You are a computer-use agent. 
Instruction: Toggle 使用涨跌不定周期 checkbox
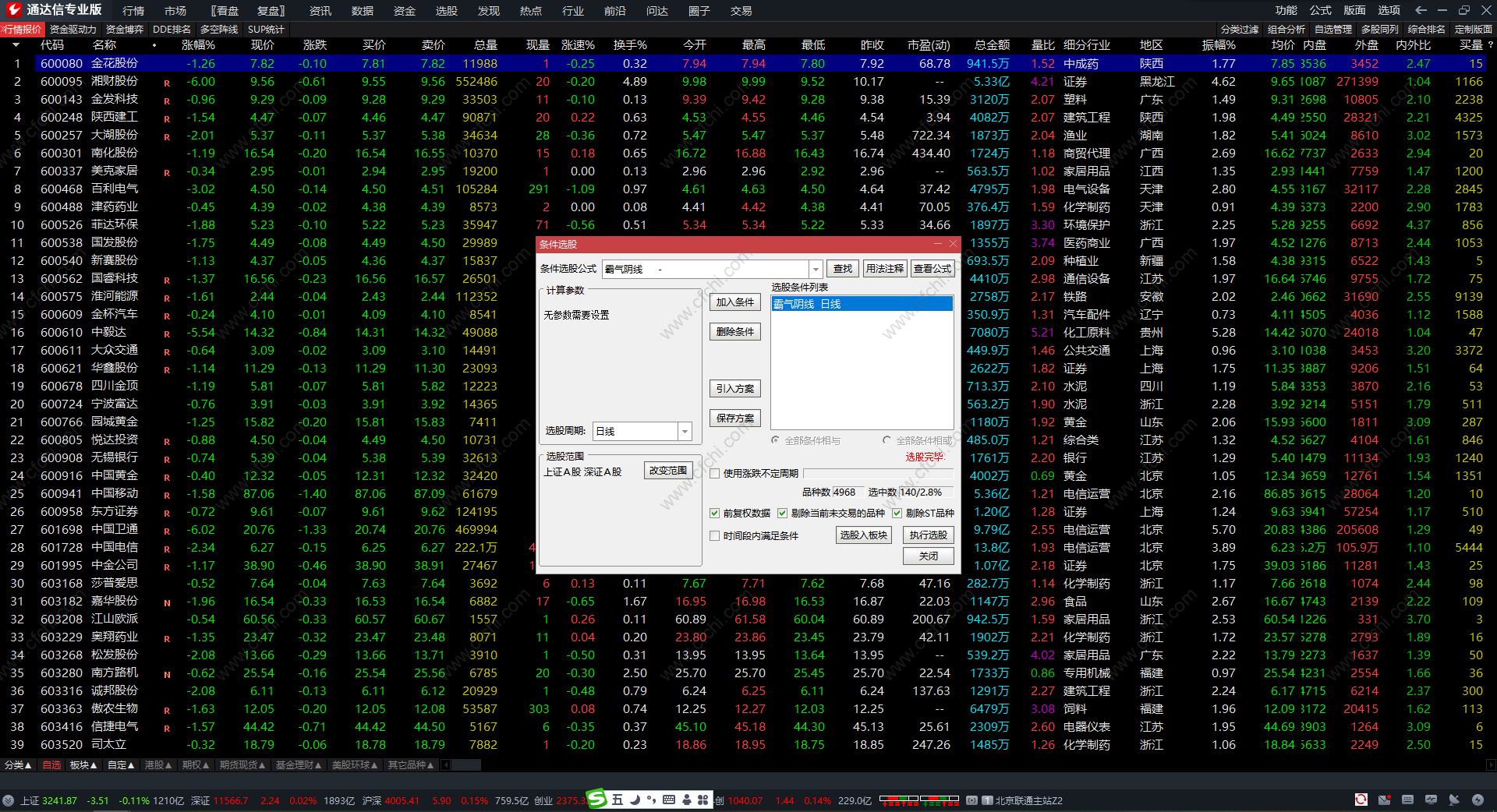coord(714,473)
